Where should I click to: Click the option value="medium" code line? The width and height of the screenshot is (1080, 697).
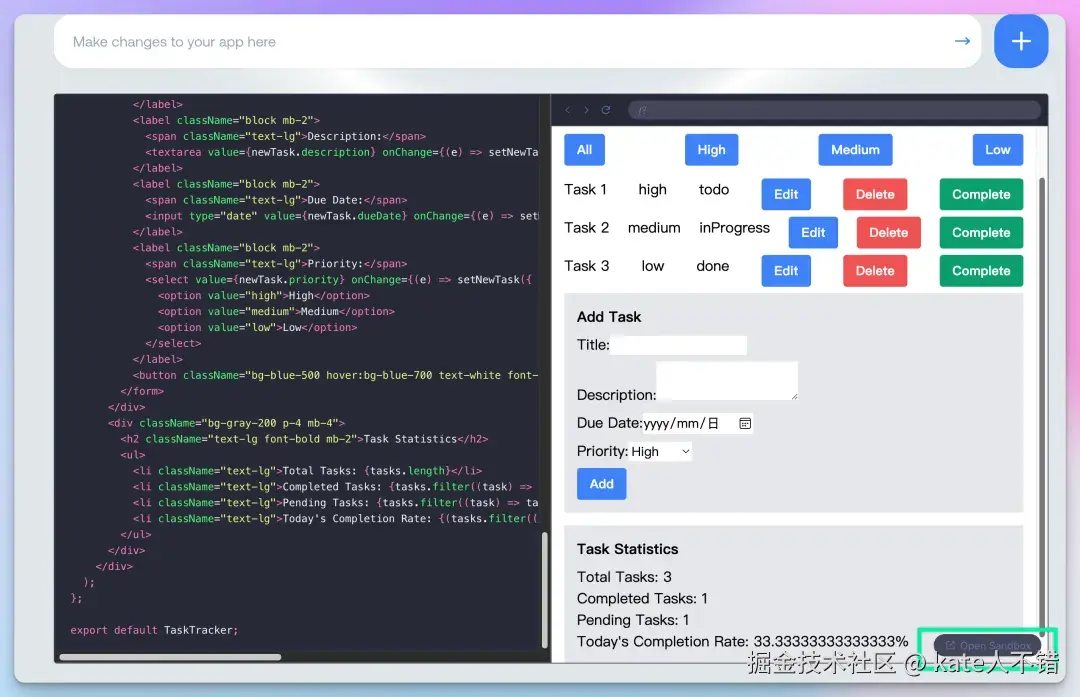coord(276,311)
